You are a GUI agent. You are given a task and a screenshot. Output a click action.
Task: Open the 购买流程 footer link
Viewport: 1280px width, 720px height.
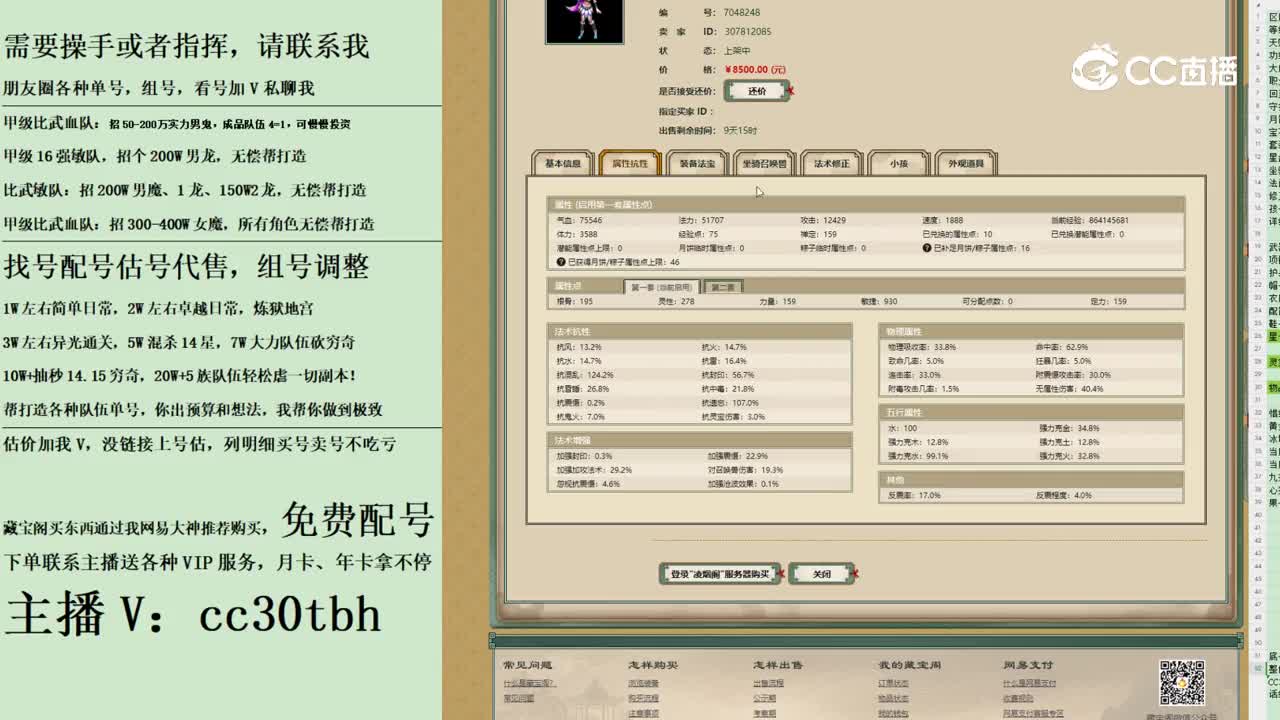pos(643,698)
